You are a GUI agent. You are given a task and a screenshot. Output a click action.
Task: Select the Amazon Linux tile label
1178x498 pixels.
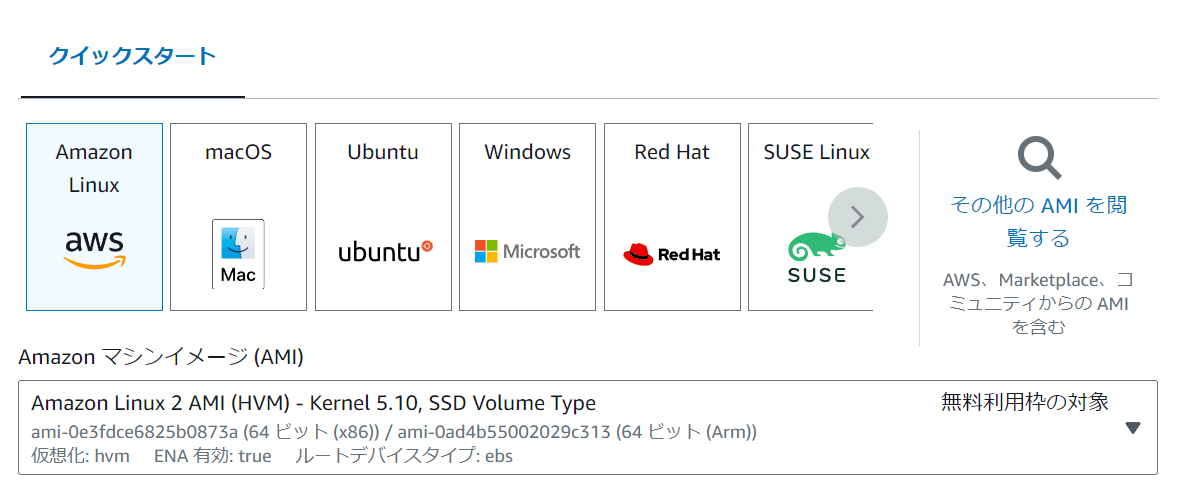[x=94, y=168]
